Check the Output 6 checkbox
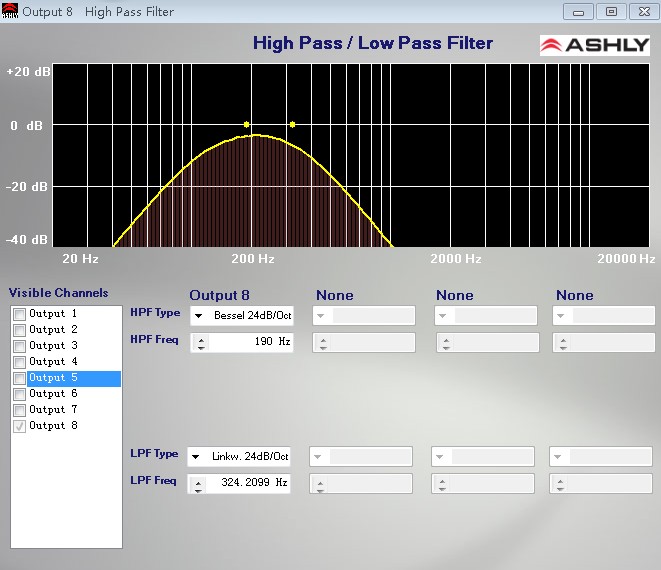 pos(19,394)
